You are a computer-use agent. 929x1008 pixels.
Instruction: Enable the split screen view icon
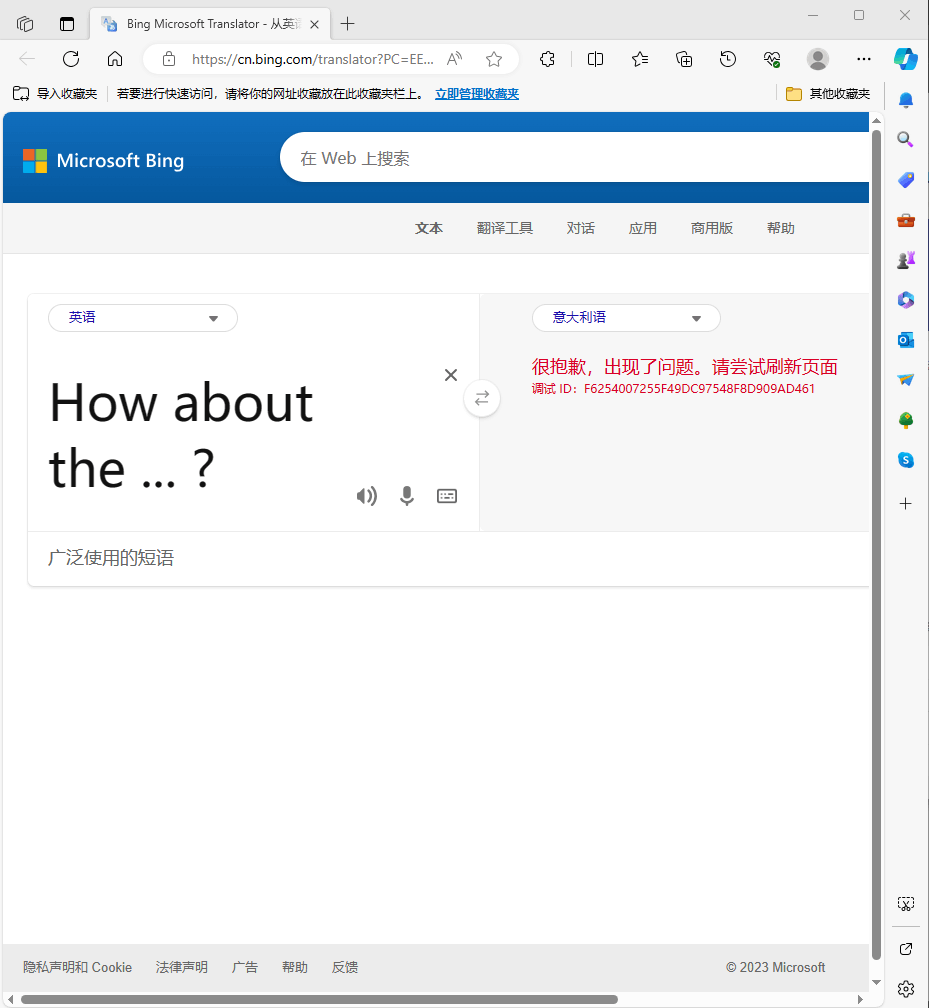(595, 59)
